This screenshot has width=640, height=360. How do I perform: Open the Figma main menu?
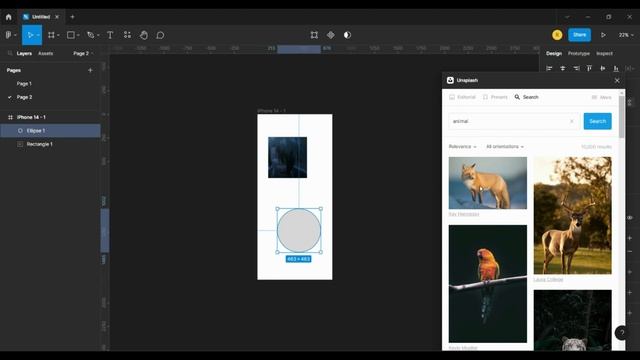[9, 35]
